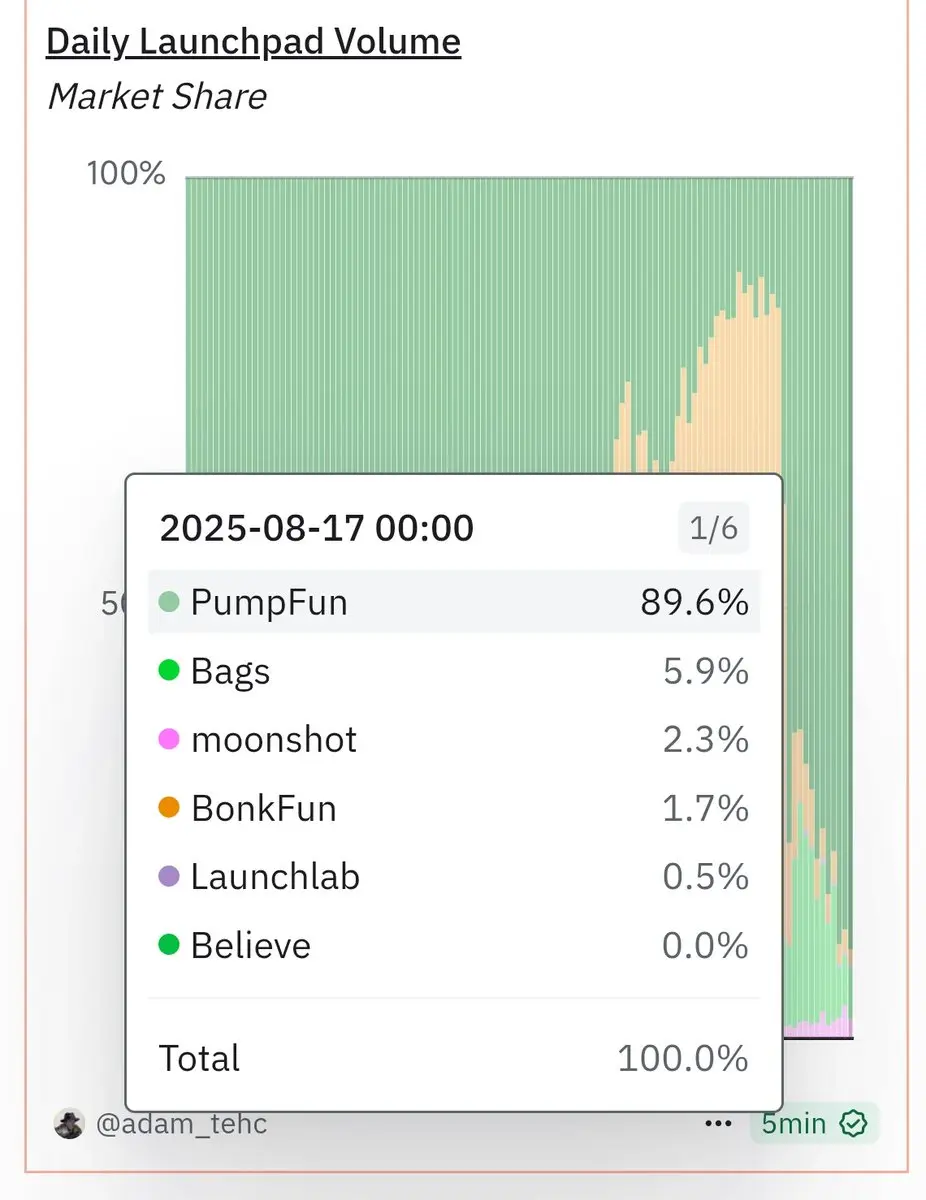
Task: Click the Market Share subtitle
Action: (x=157, y=97)
